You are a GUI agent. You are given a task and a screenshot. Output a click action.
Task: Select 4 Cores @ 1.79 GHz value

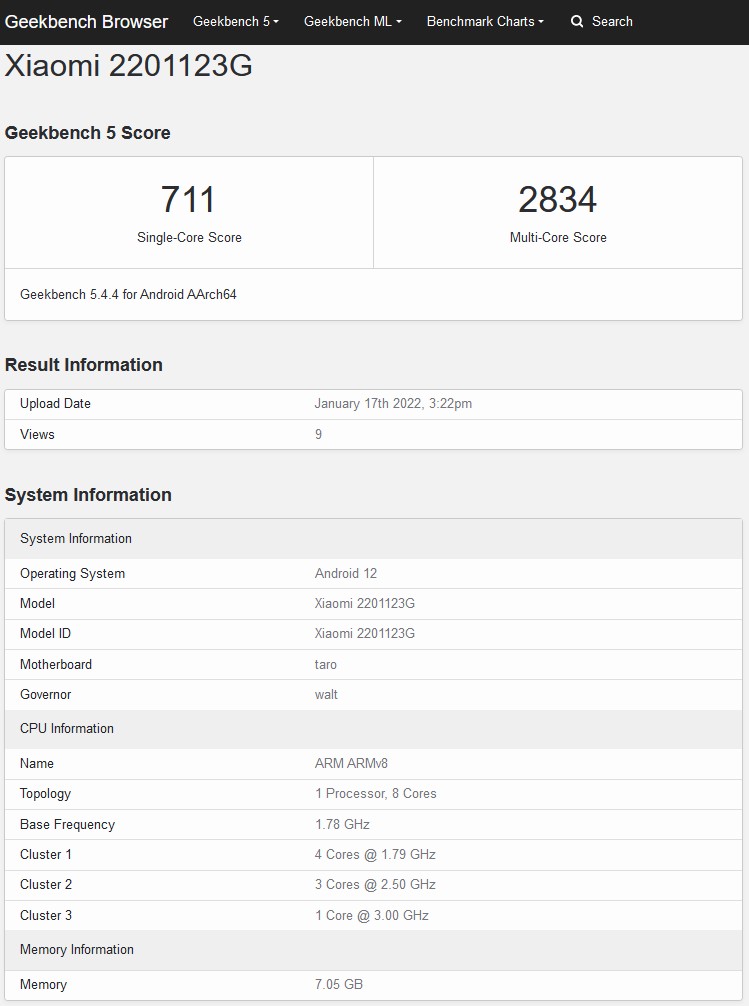375,855
